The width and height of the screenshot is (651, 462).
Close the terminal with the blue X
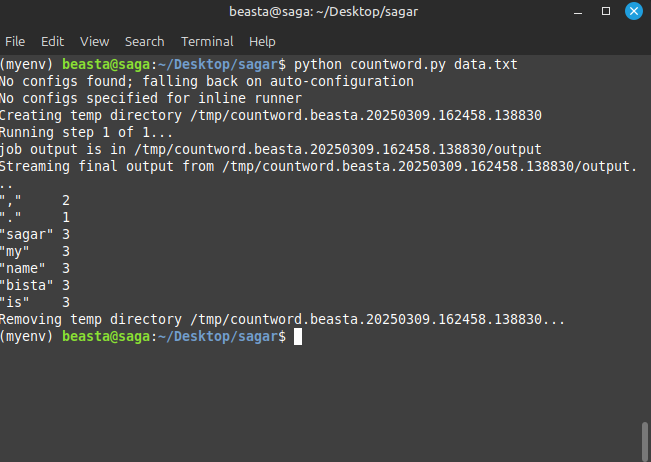[634, 11]
